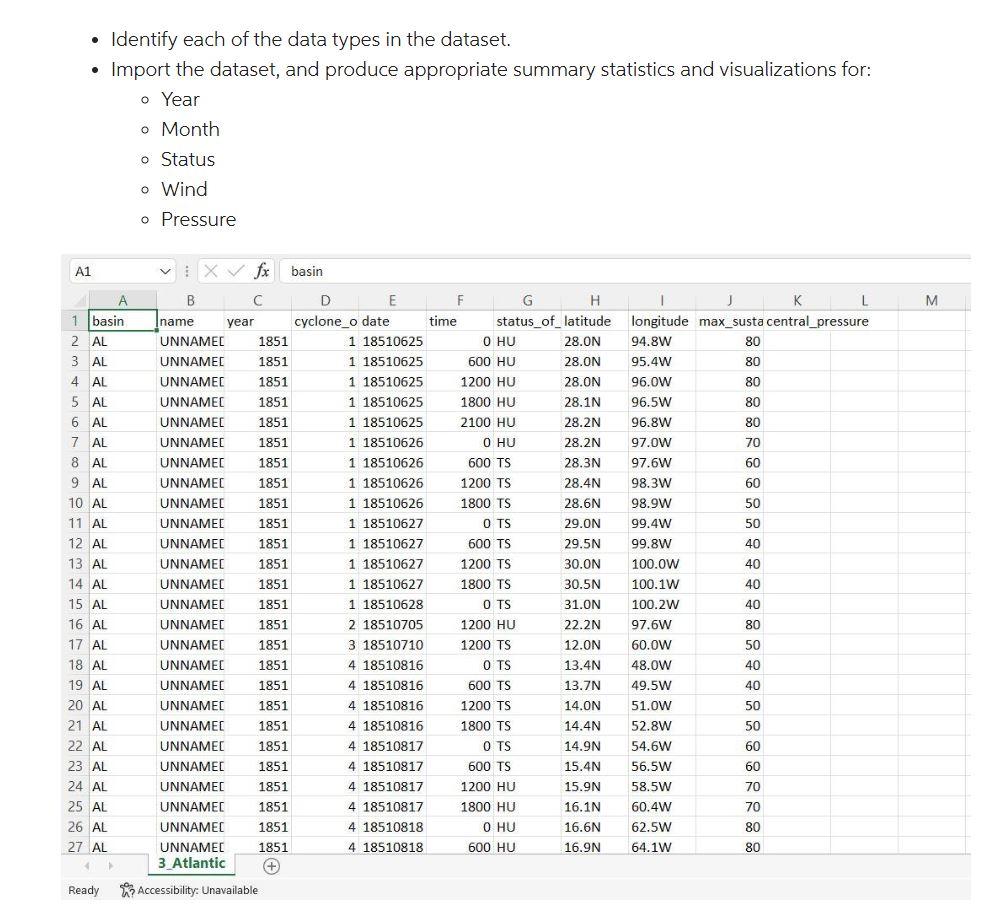Click date cell 18510710
Viewport: 994px width, 910px height.
coord(392,645)
